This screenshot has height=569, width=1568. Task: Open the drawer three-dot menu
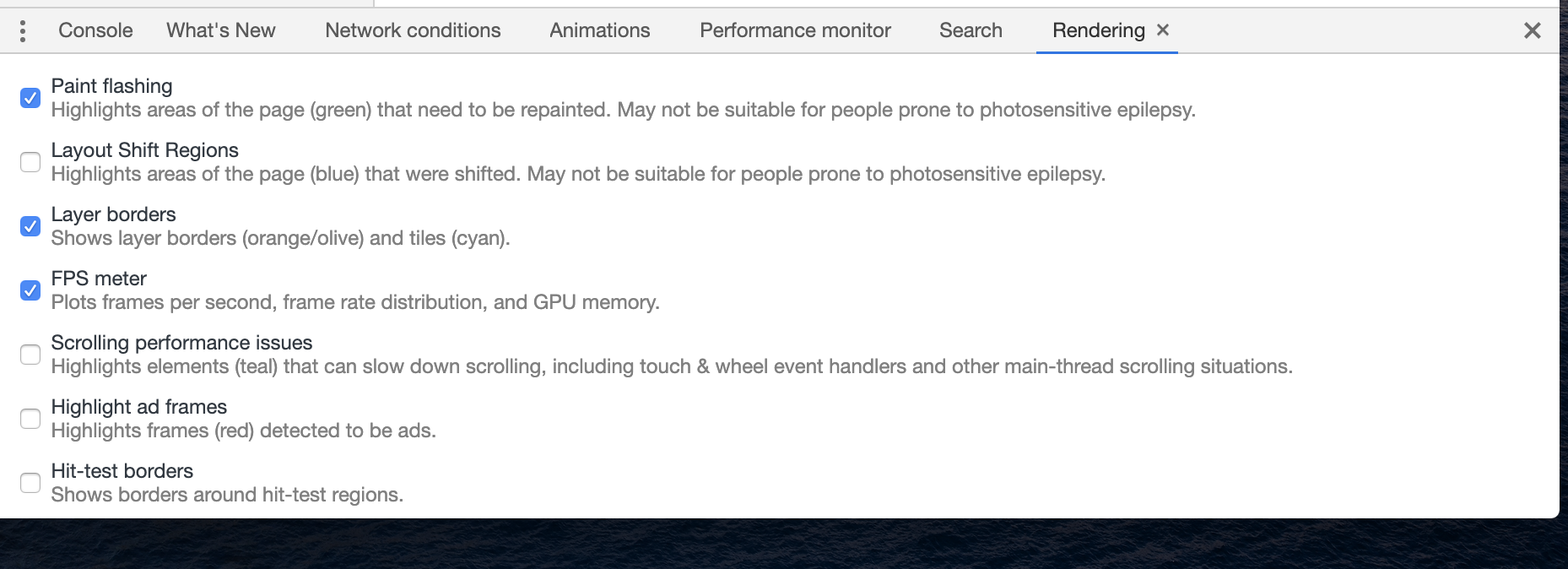pyautogui.click(x=23, y=31)
